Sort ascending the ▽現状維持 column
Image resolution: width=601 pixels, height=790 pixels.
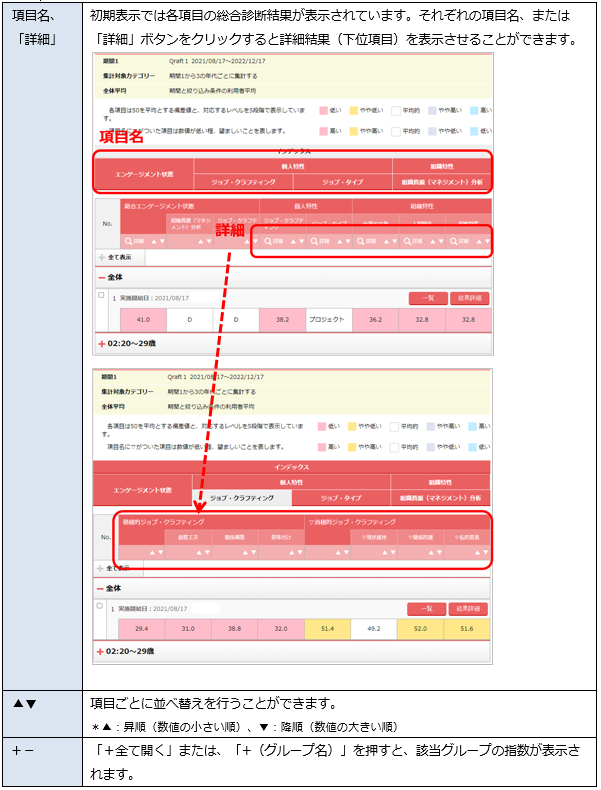385,553
